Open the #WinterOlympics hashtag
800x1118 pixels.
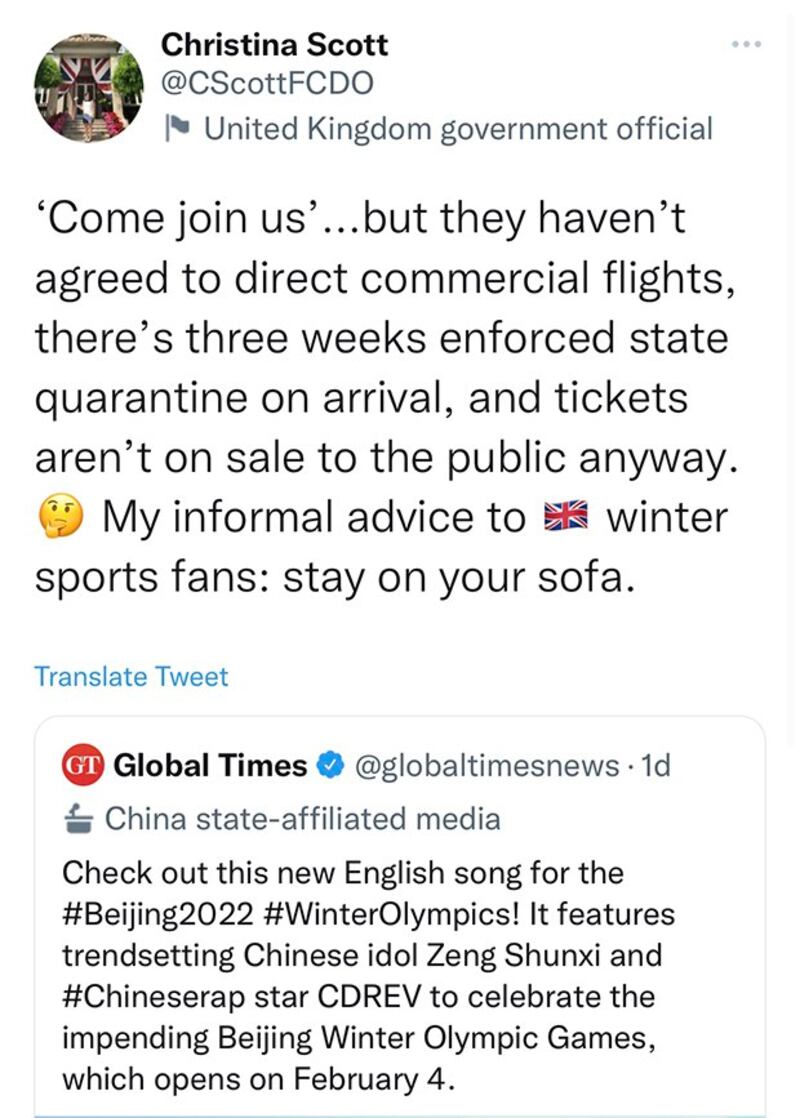coord(391,914)
